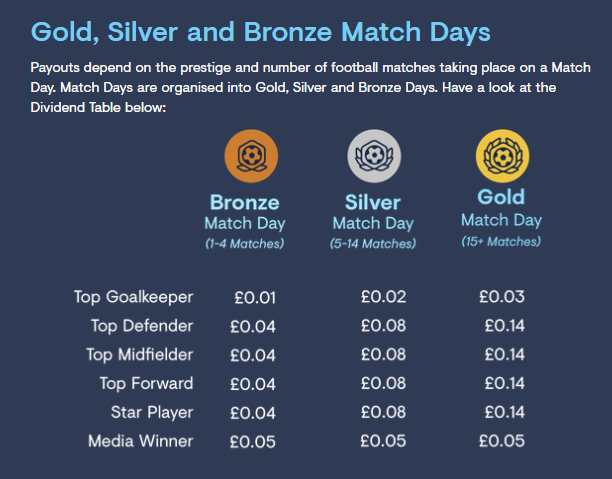Click the Top Midfielder row label

140,355
